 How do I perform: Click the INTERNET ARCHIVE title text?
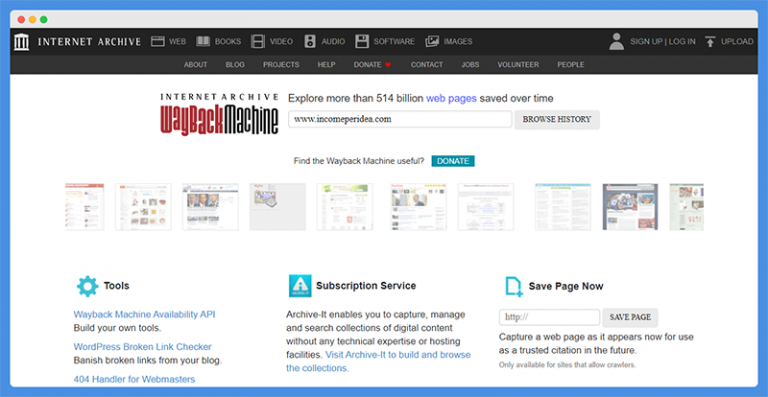tap(89, 42)
